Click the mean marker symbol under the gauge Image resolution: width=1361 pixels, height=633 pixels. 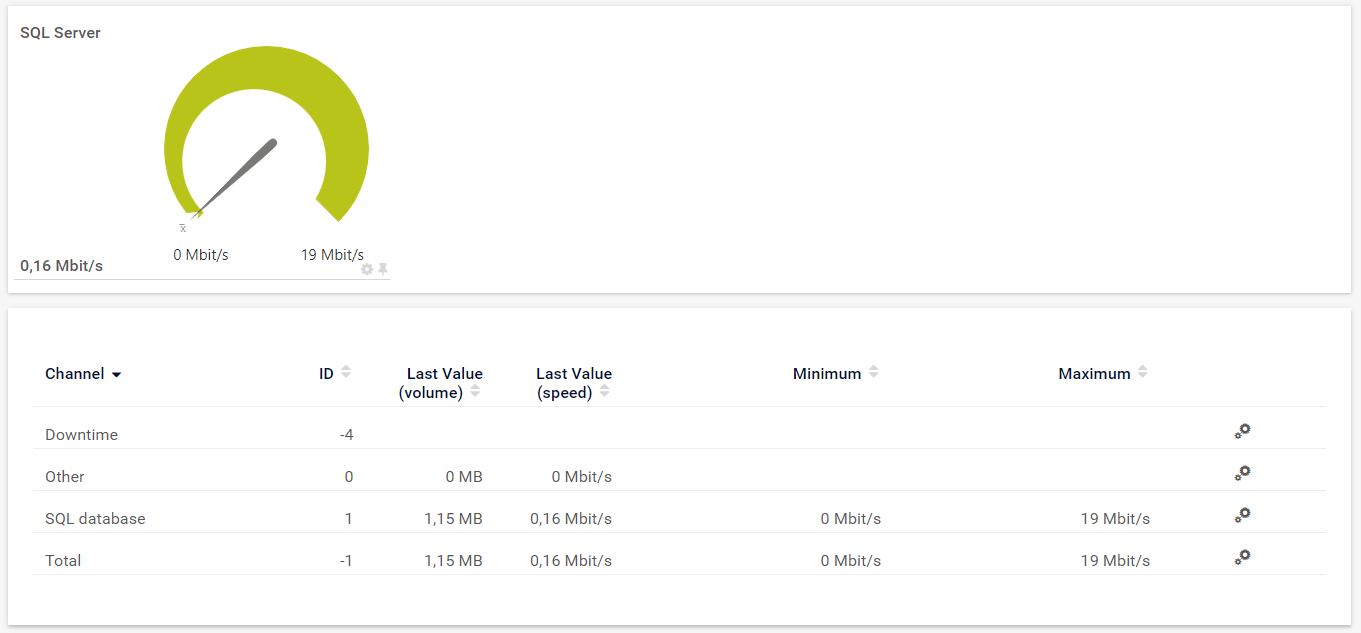point(183,229)
